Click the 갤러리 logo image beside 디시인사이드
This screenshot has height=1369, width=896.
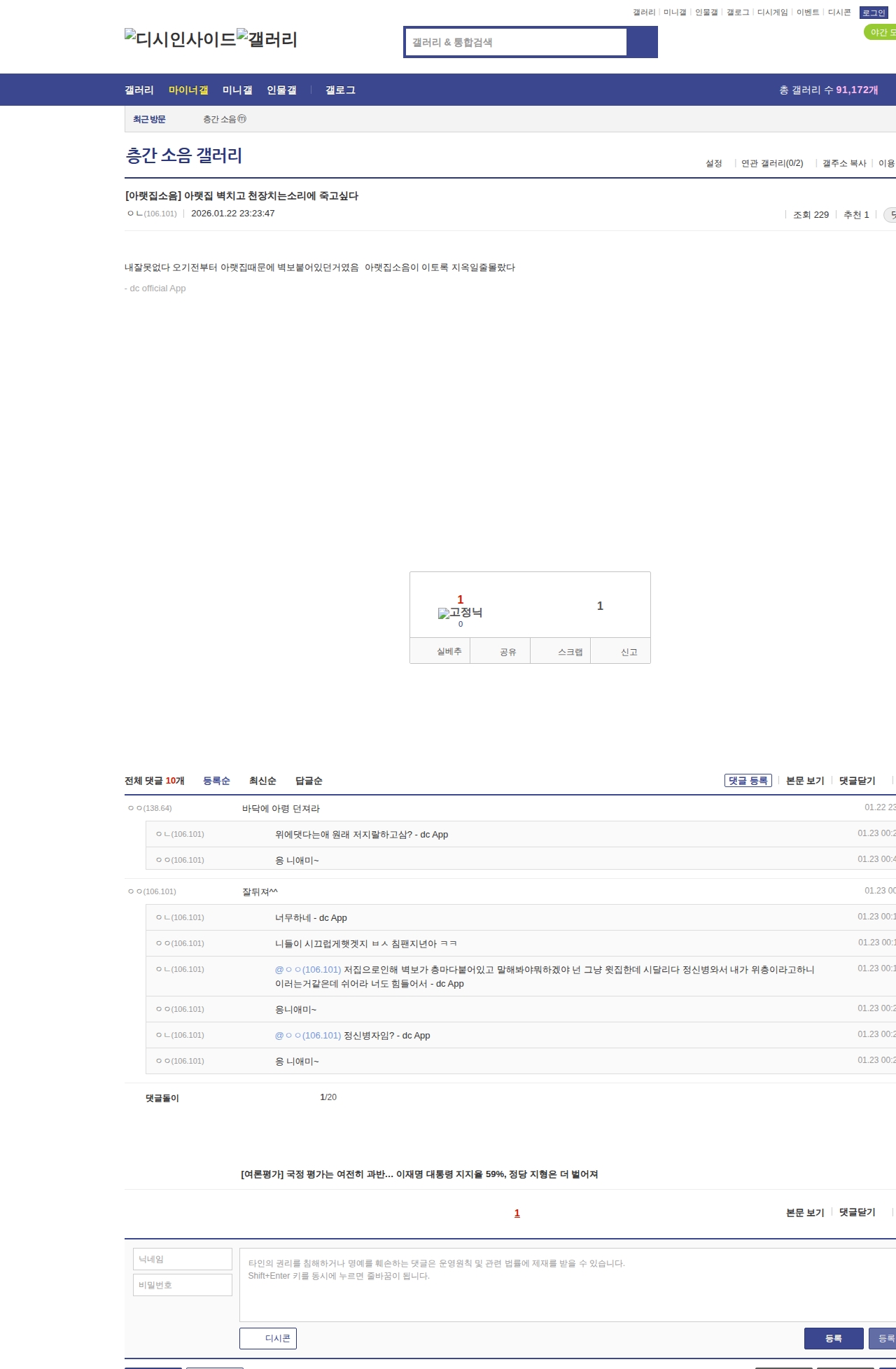click(267, 39)
